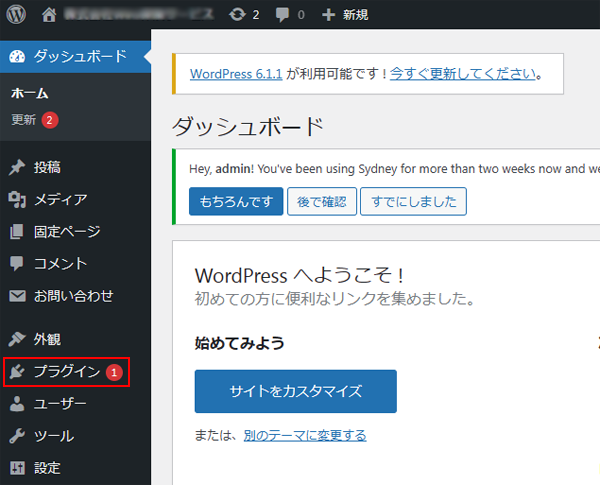600x485 pixels.
Task: Click the ダッシュボード page heading
Action: tap(248, 127)
